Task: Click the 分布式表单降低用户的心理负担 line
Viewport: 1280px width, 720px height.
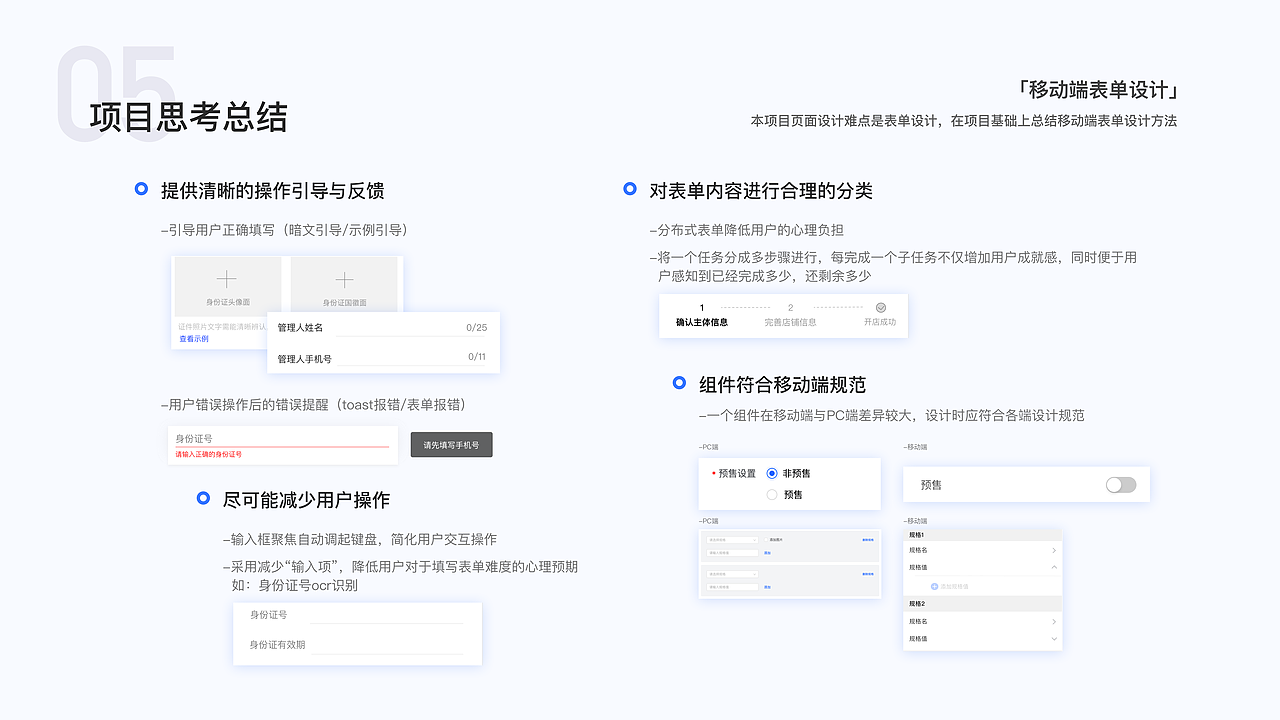Action: (x=747, y=230)
